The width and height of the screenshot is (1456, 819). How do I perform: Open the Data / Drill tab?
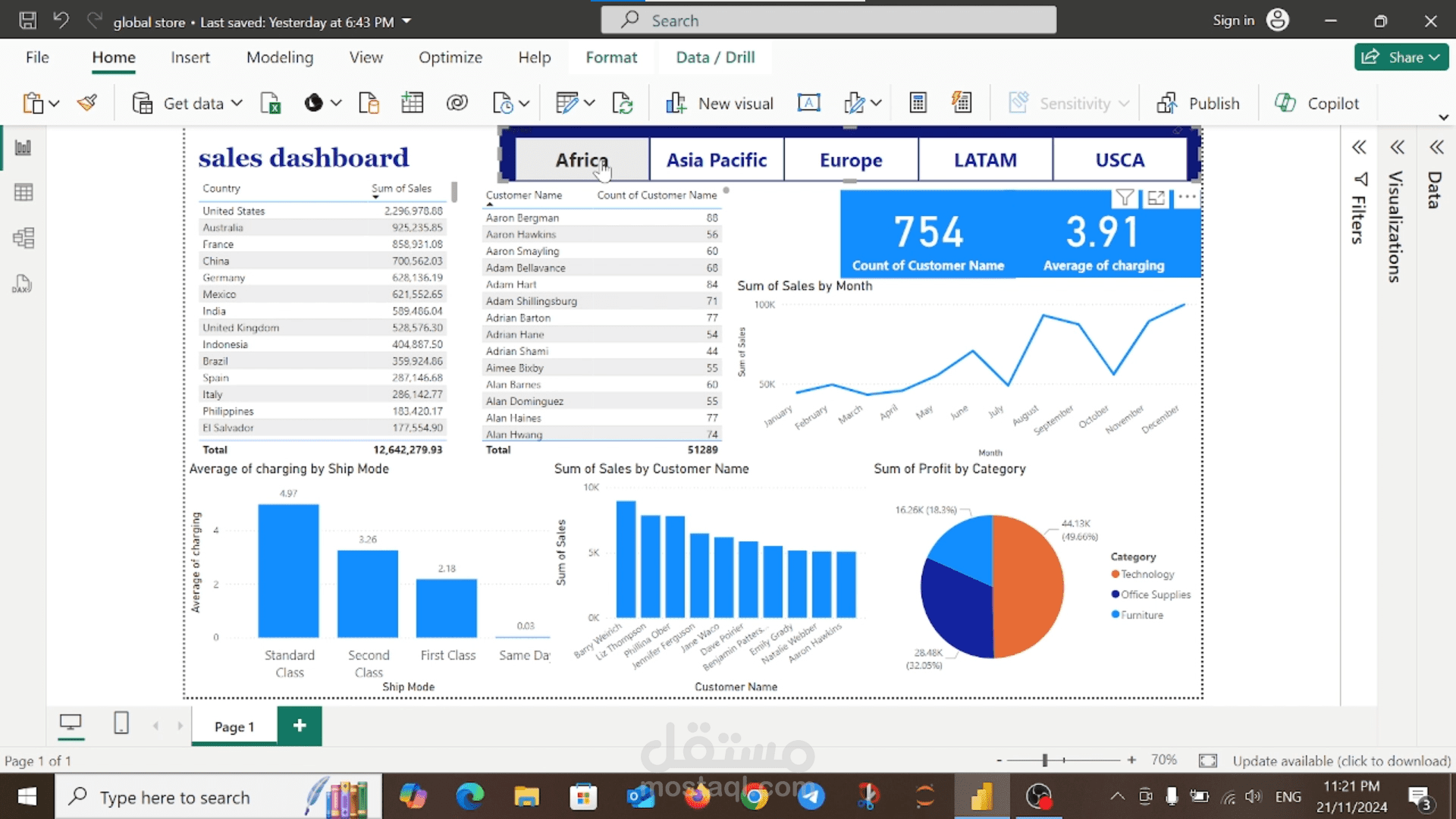click(x=714, y=58)
